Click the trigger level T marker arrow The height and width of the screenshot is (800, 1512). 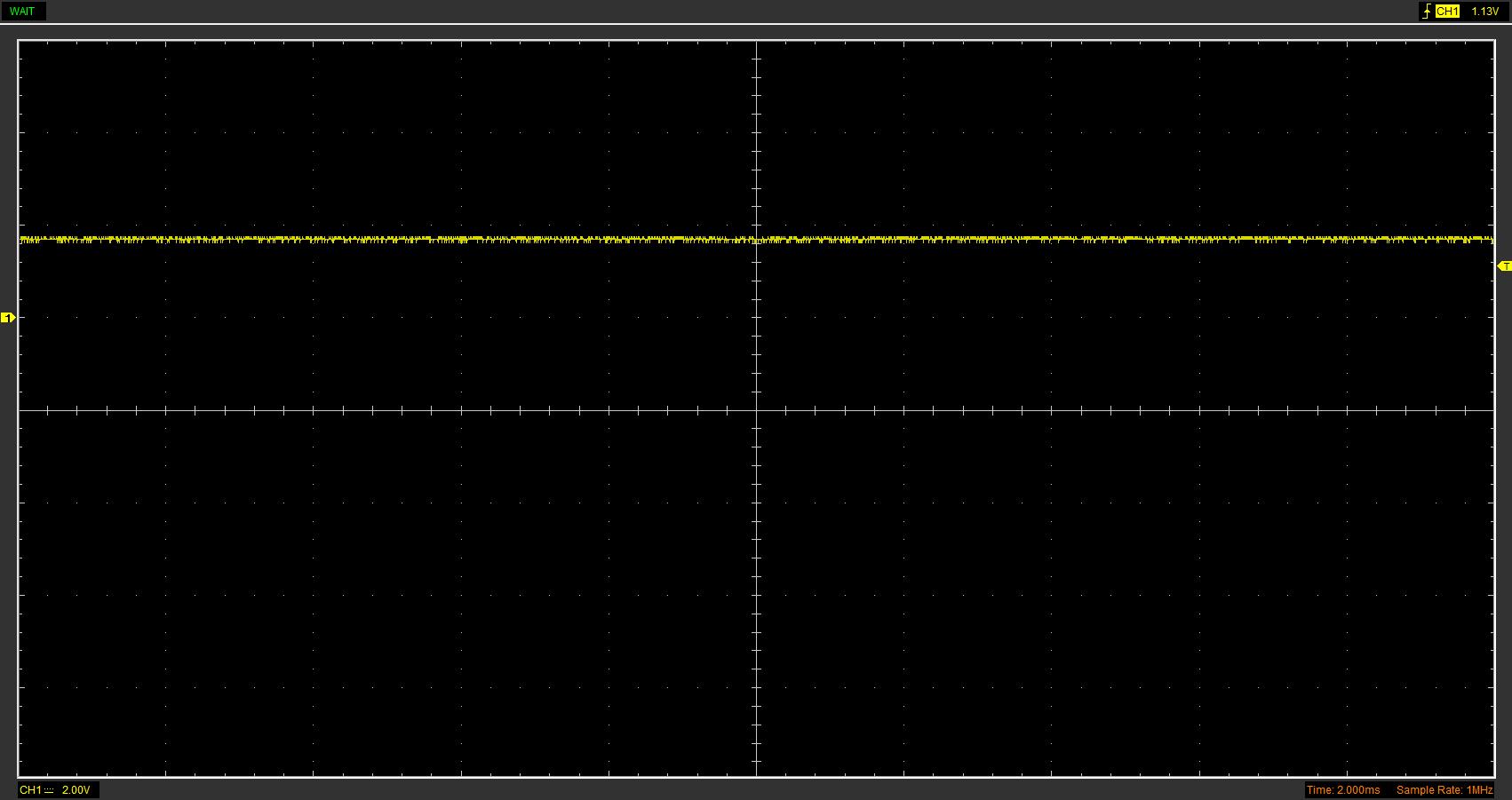(x=1504, y=266)
